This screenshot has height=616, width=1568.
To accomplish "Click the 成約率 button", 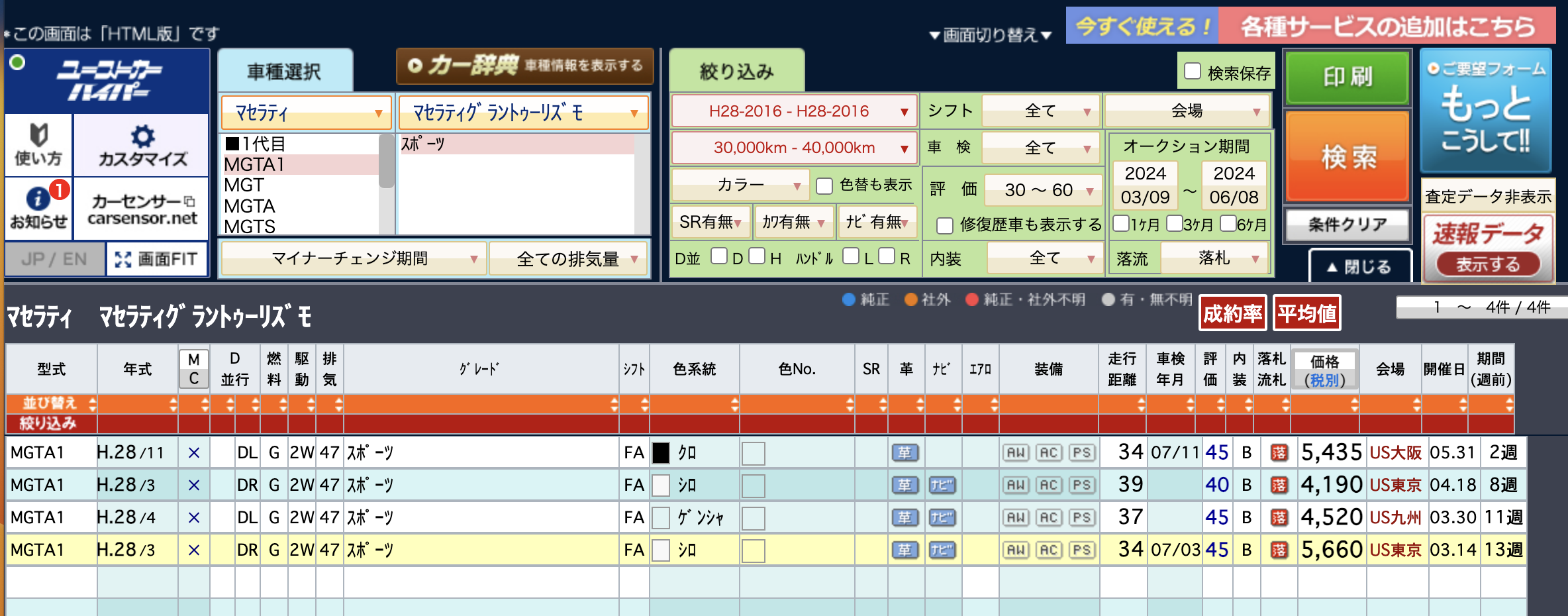I will (1232, 313).
